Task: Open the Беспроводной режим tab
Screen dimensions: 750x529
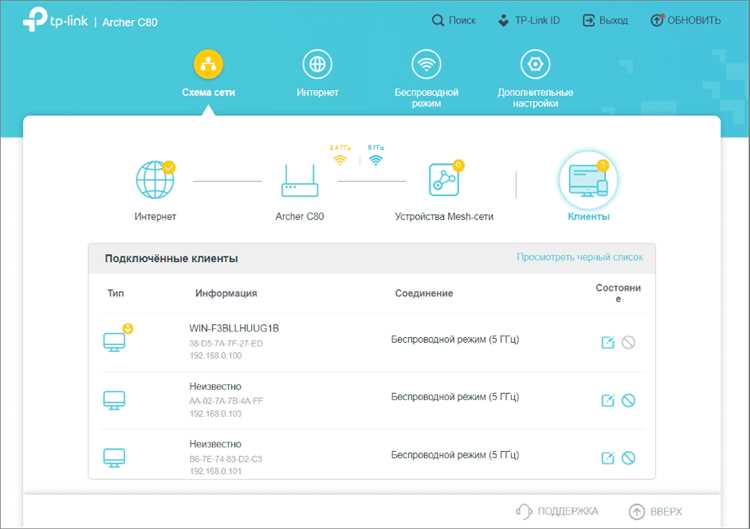Action: pyautogui.click(x=426, y=78)
